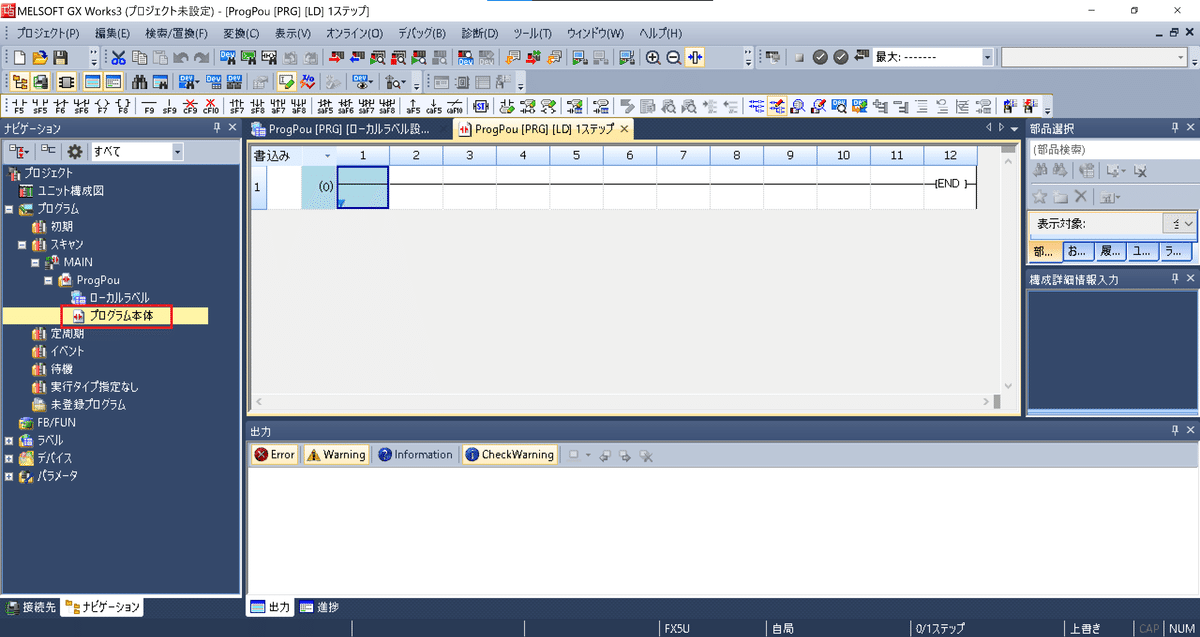Insert an open contact with the F5 icon
This screenshot has width=1200, height=637.
[19, 105]
